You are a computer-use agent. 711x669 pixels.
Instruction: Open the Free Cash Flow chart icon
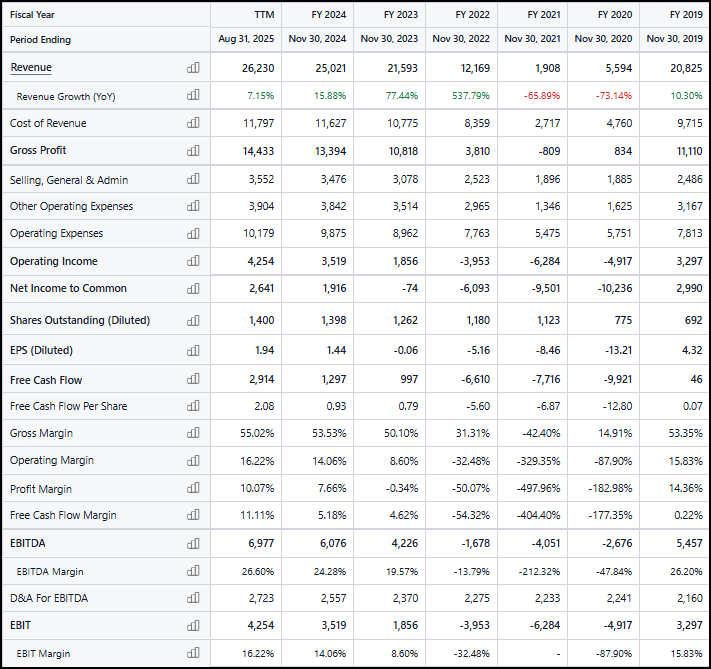(193, 381)
